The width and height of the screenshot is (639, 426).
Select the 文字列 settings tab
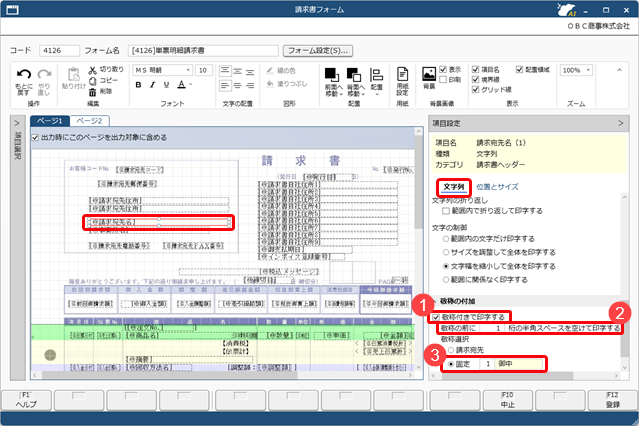tap(454, 187)
